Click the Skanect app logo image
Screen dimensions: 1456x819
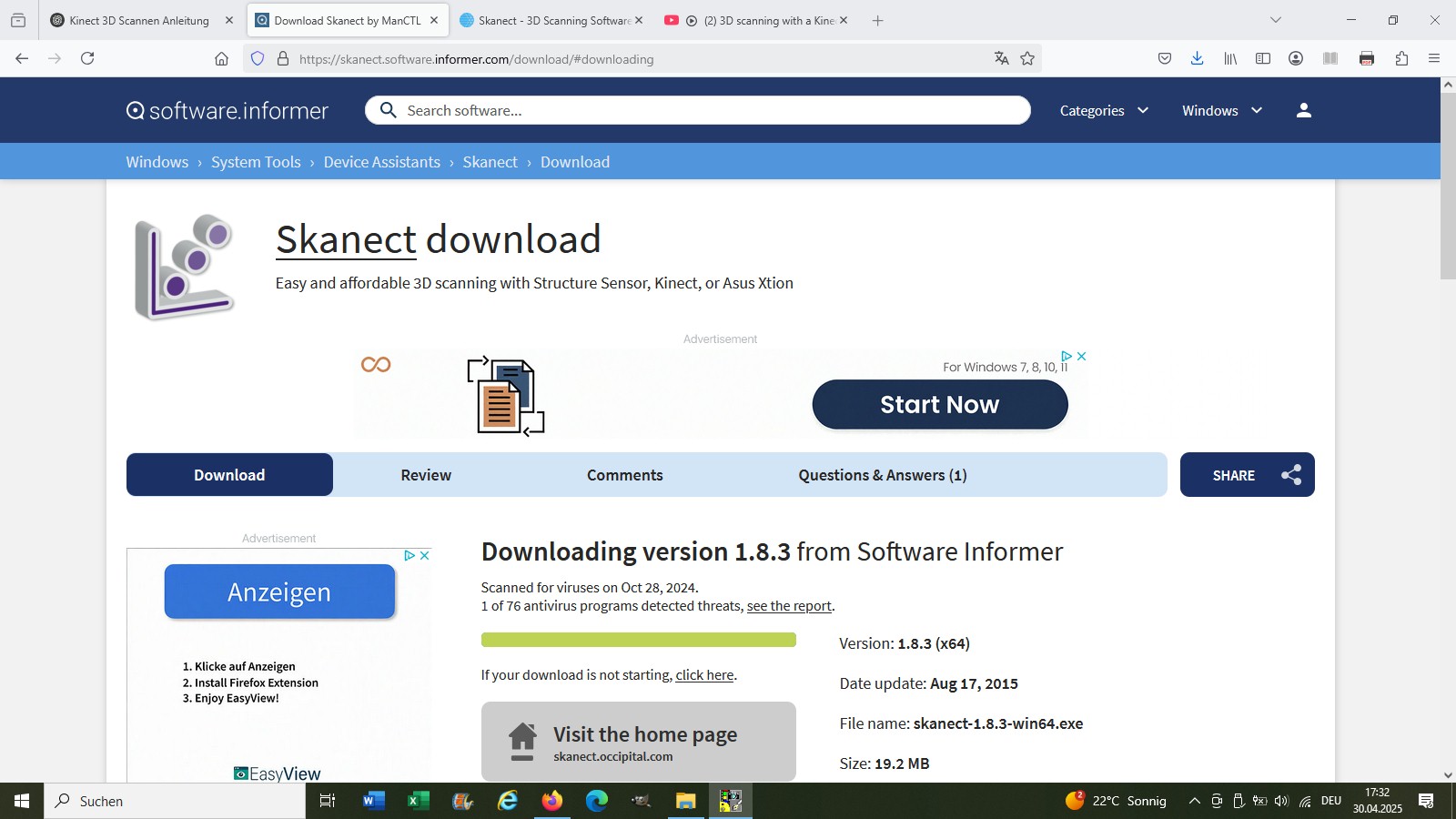(x=185, y=267)
